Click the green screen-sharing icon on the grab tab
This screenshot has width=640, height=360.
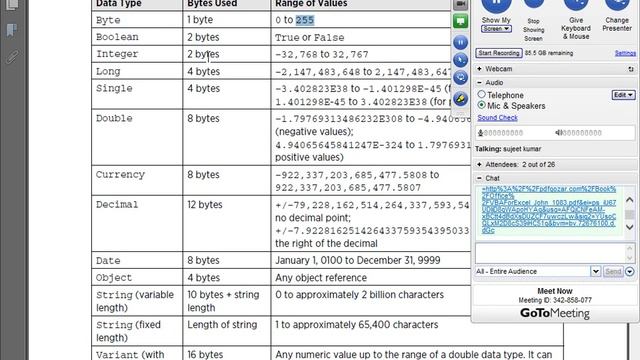(460, 21)
